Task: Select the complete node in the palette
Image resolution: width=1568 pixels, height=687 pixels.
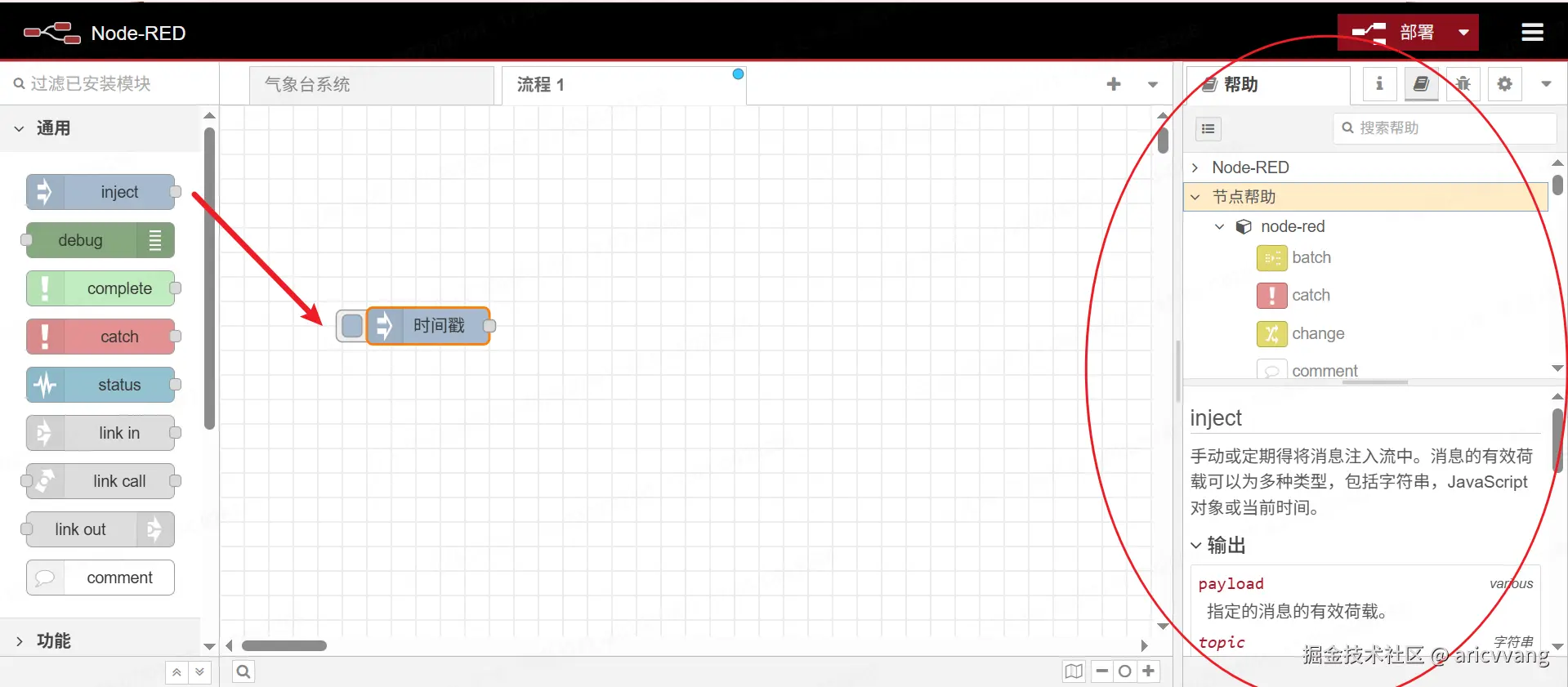Action: point(101,288)
